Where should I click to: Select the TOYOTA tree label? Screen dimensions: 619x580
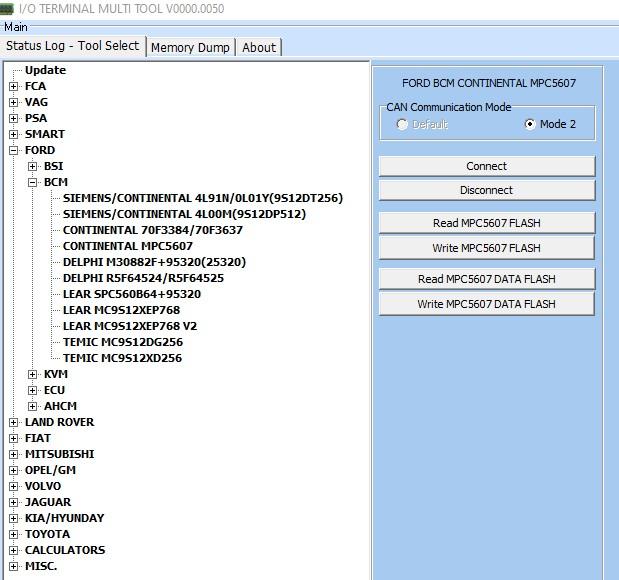[47, 534]
